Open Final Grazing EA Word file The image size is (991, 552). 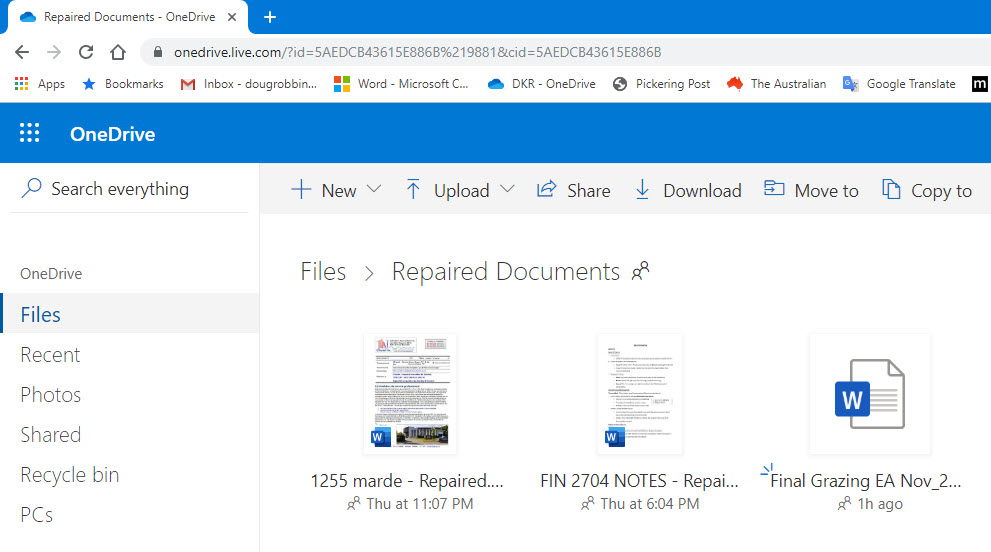pyautogui.click(x=870, y=393)
